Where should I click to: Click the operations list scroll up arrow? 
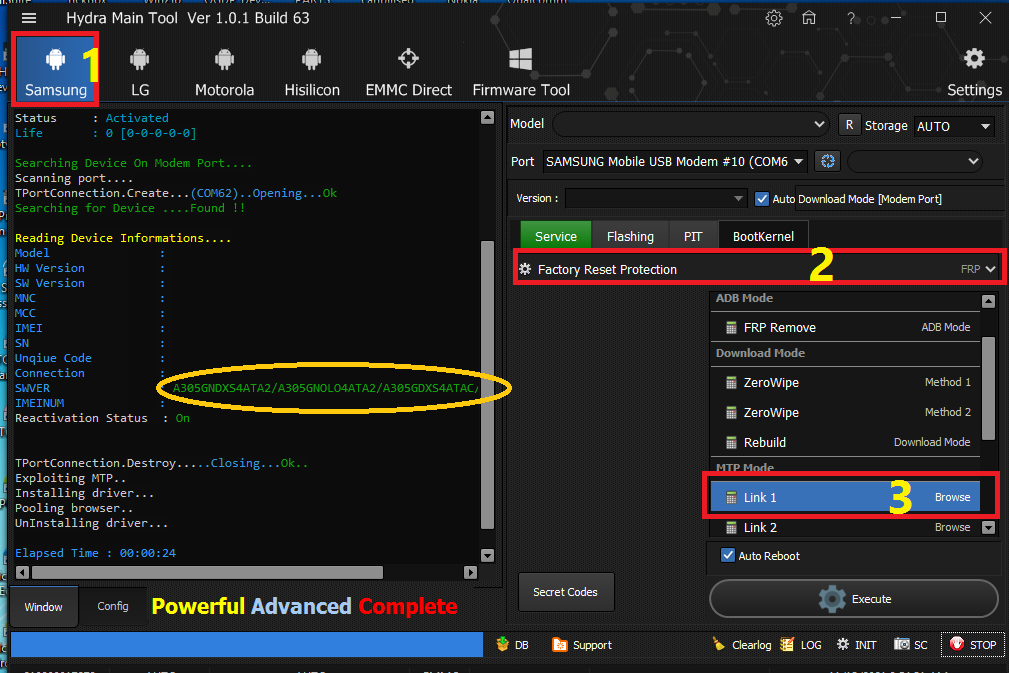pyautogui.click(x=988, y=300)
